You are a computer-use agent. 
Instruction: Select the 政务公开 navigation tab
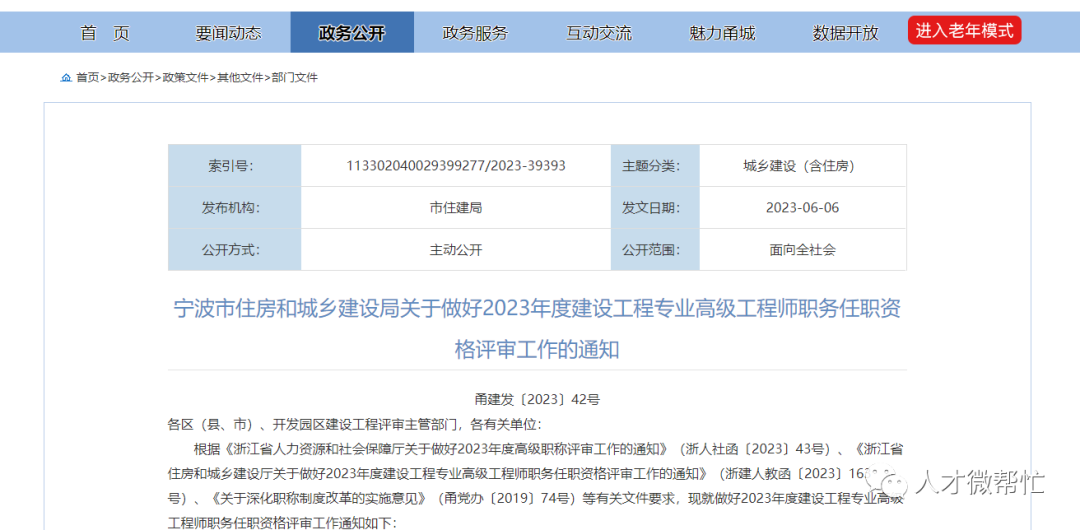(x=352, y=32)
